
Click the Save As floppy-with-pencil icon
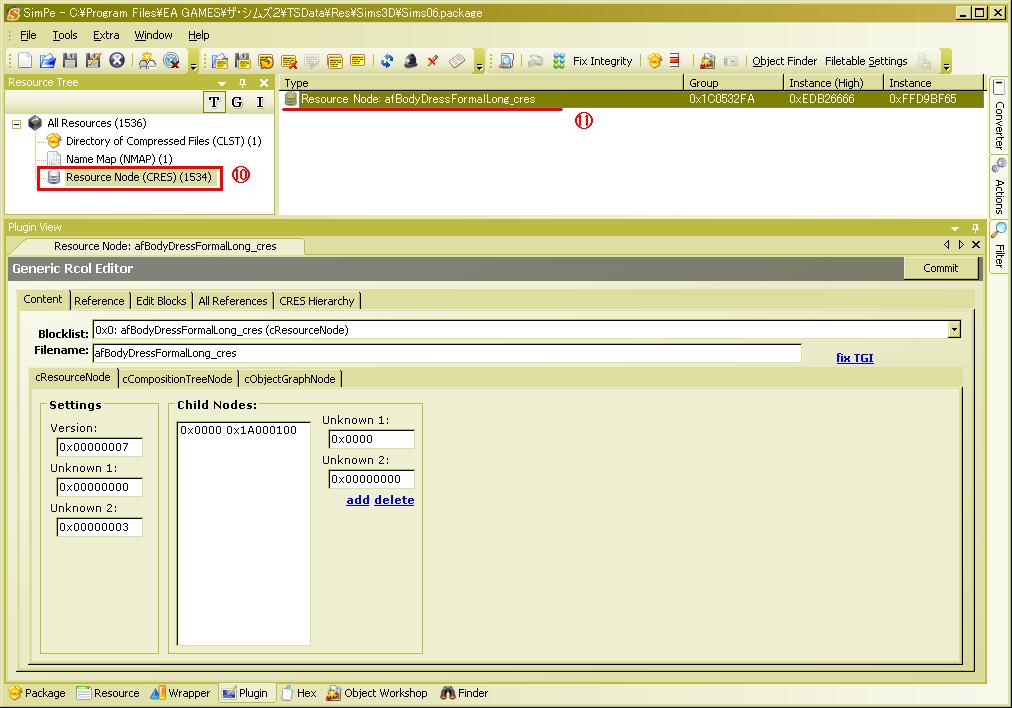(93, 61)
